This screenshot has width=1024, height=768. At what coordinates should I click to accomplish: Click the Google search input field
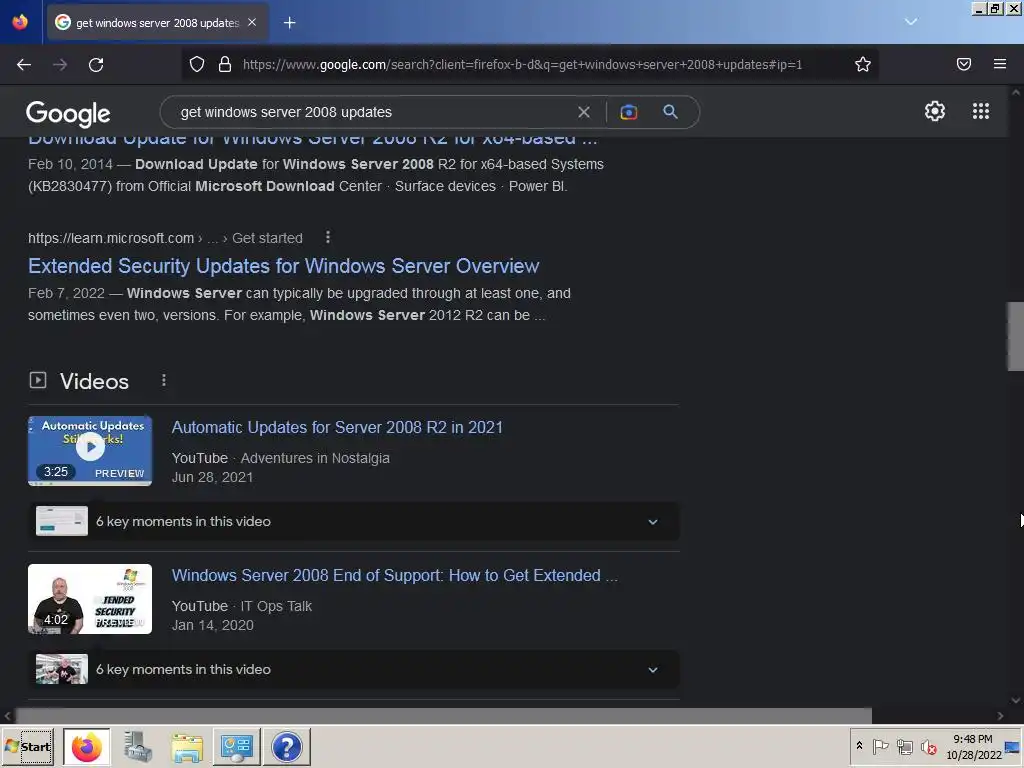[375, 112]
